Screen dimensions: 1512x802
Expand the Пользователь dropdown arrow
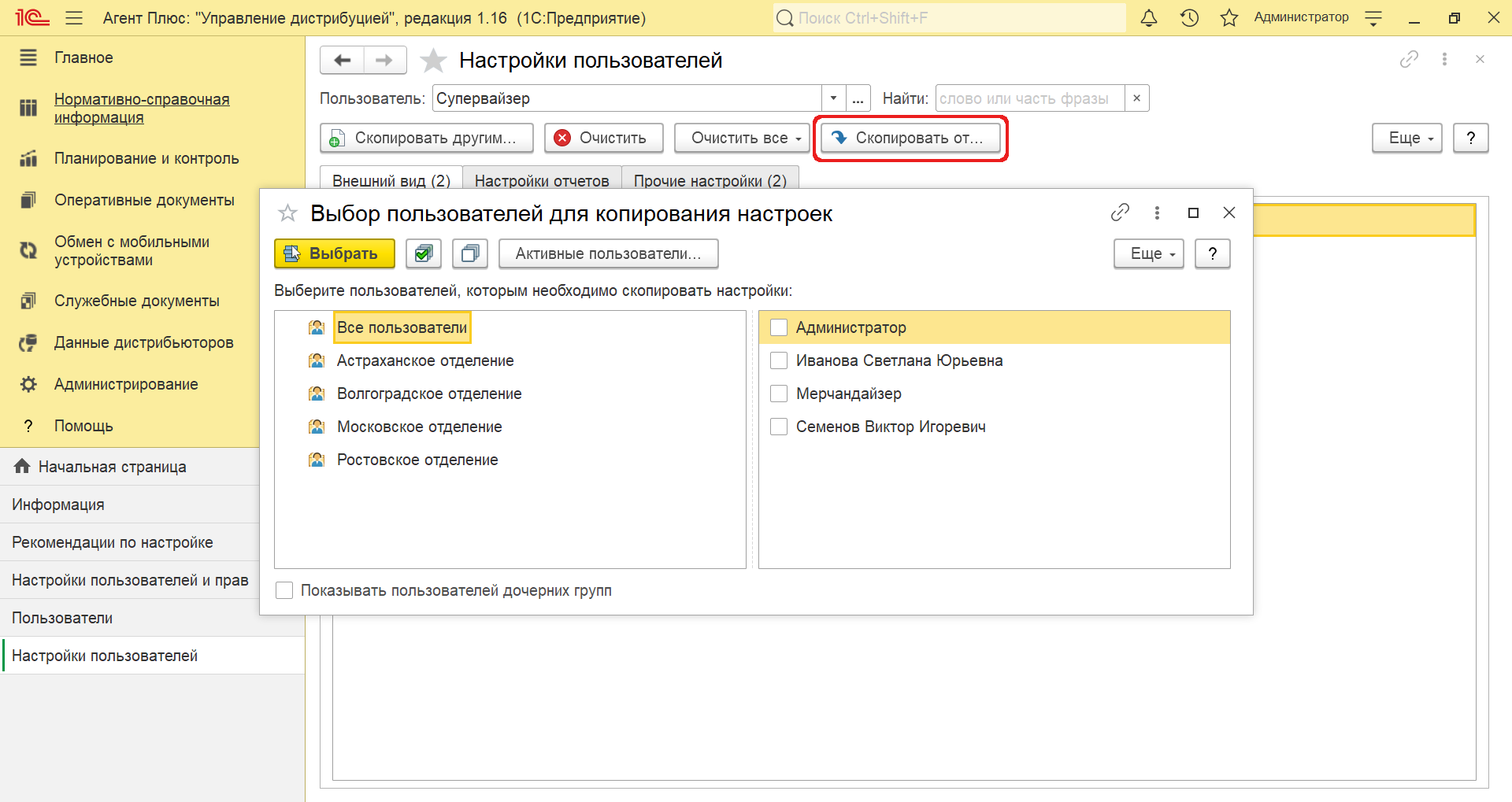point(834,98)
